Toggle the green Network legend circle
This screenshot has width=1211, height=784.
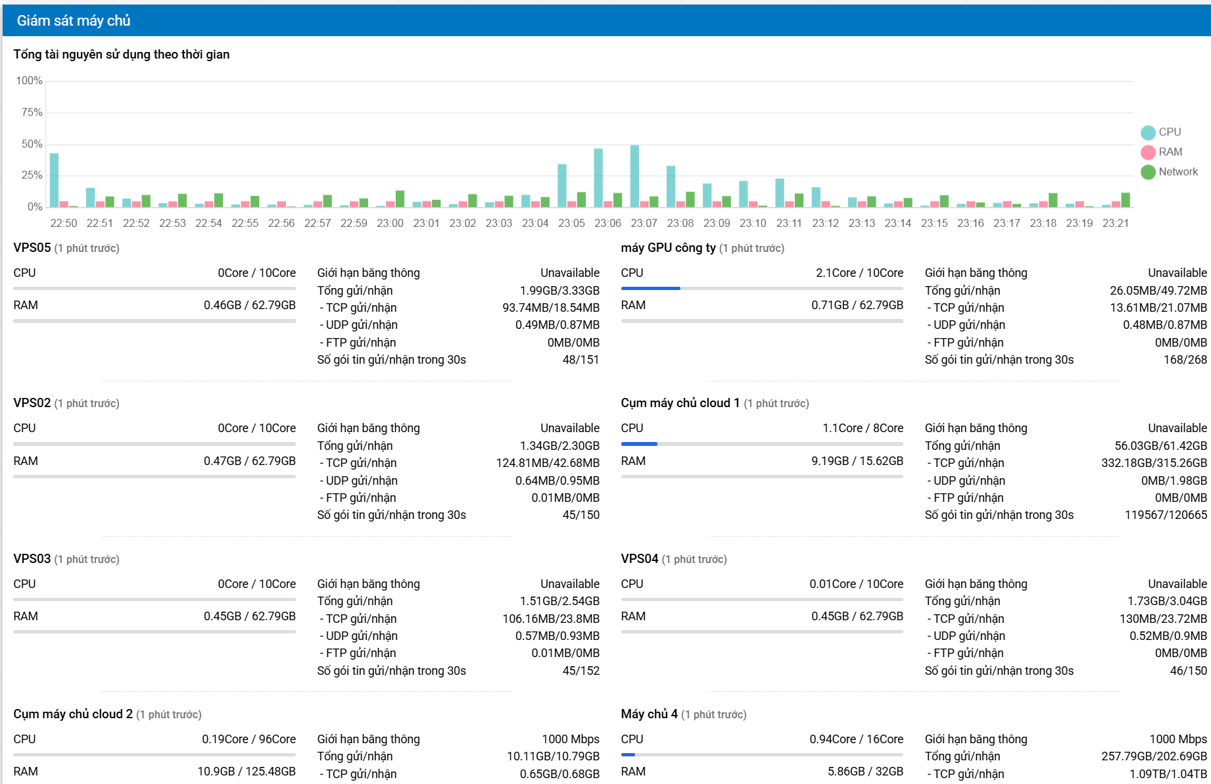[x=1148, y=173]
